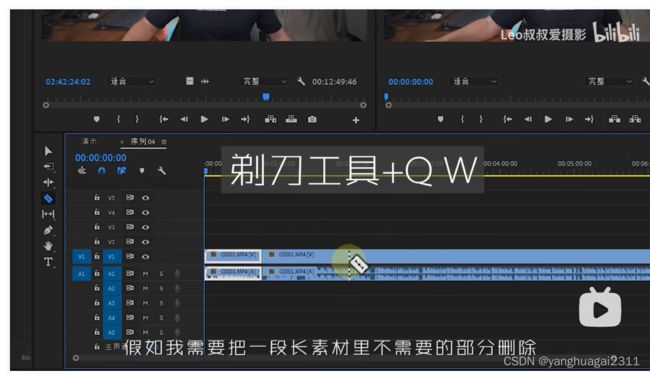Open Program monitor playback resolution dropdown 完整
Viewport: 650px width, 374px height.
coord(610,82)
